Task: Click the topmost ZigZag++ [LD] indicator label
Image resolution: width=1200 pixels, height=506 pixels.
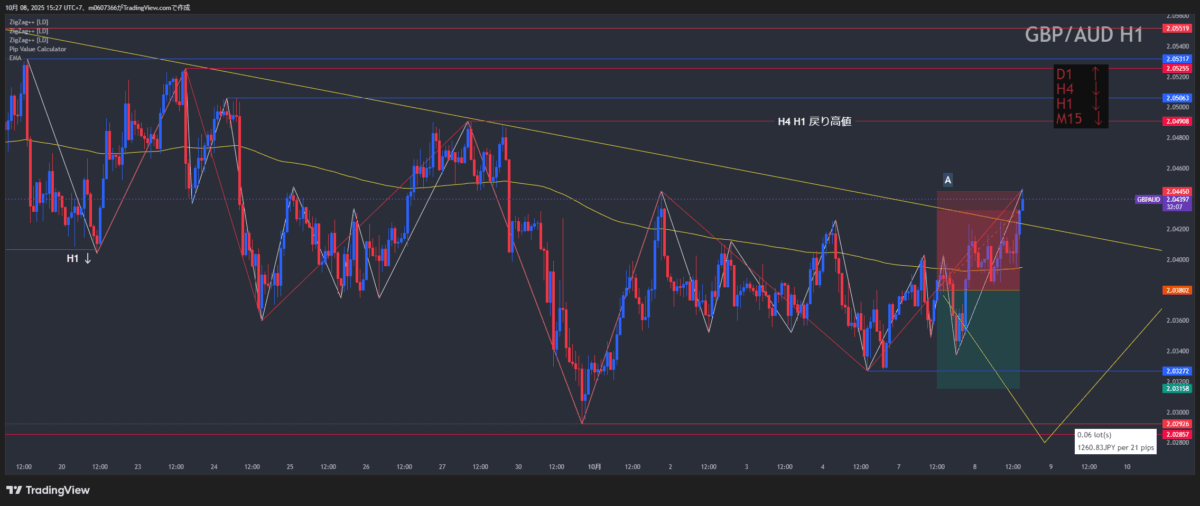Action: click(x=28, y=22)
